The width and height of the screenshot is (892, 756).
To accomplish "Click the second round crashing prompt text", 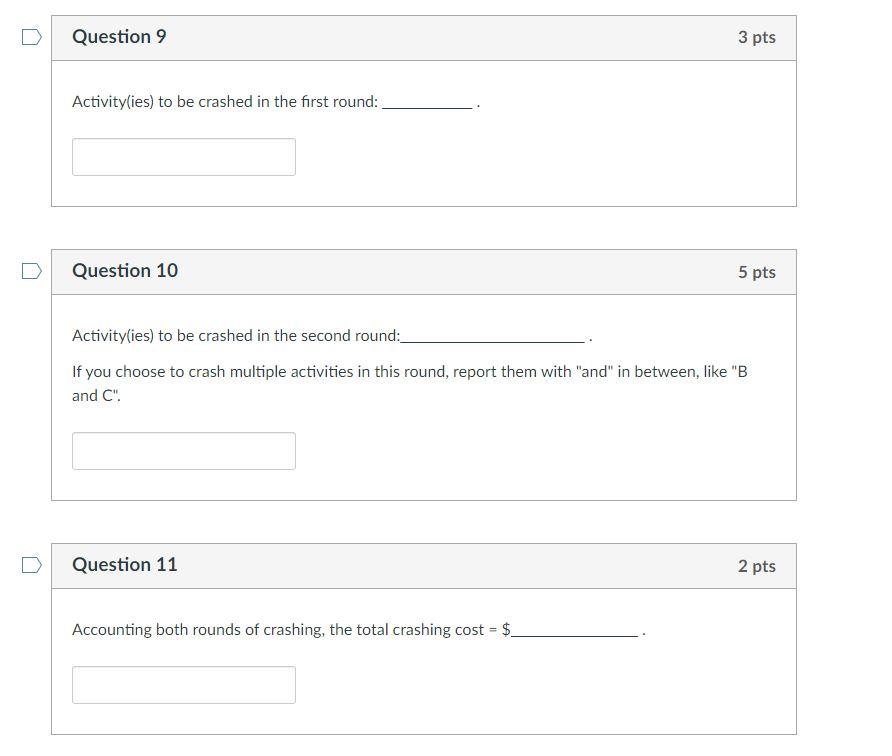I will [236, 336].
